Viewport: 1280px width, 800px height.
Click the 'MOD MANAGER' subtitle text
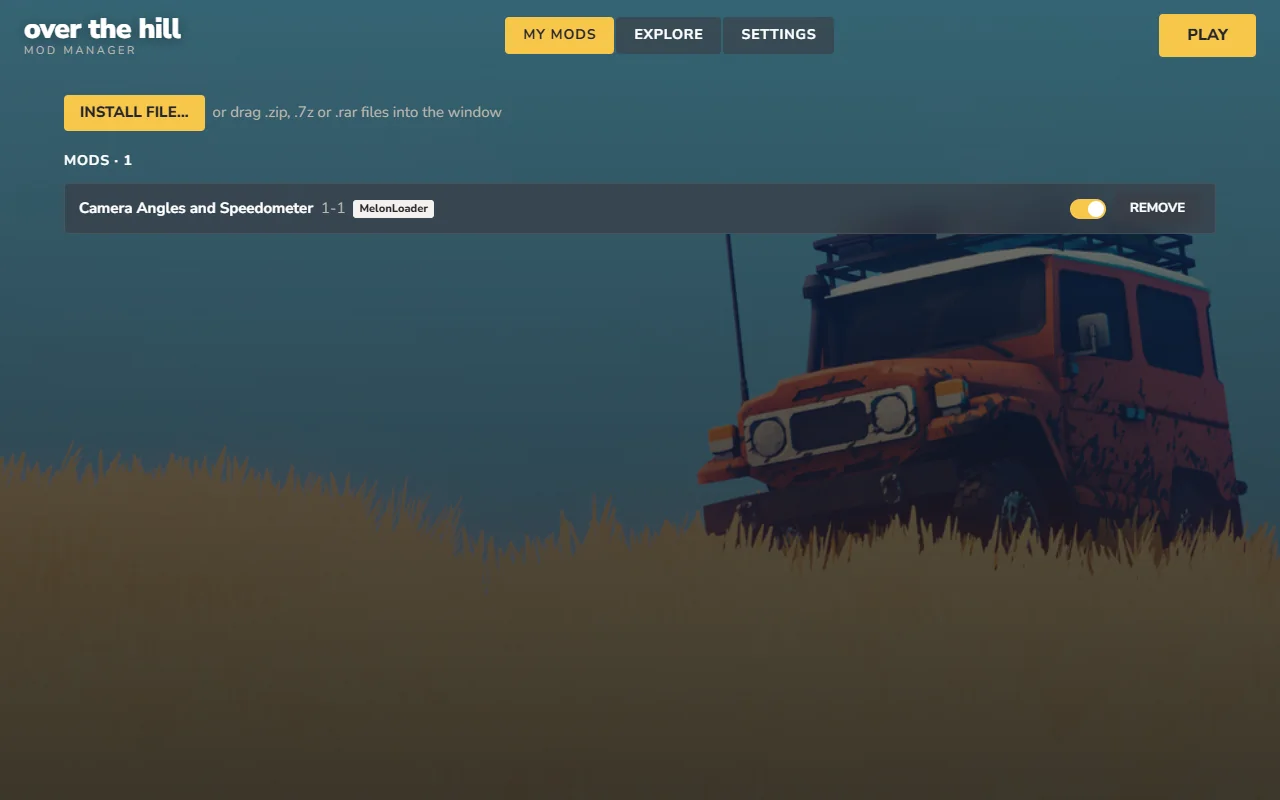click(80, 50)
